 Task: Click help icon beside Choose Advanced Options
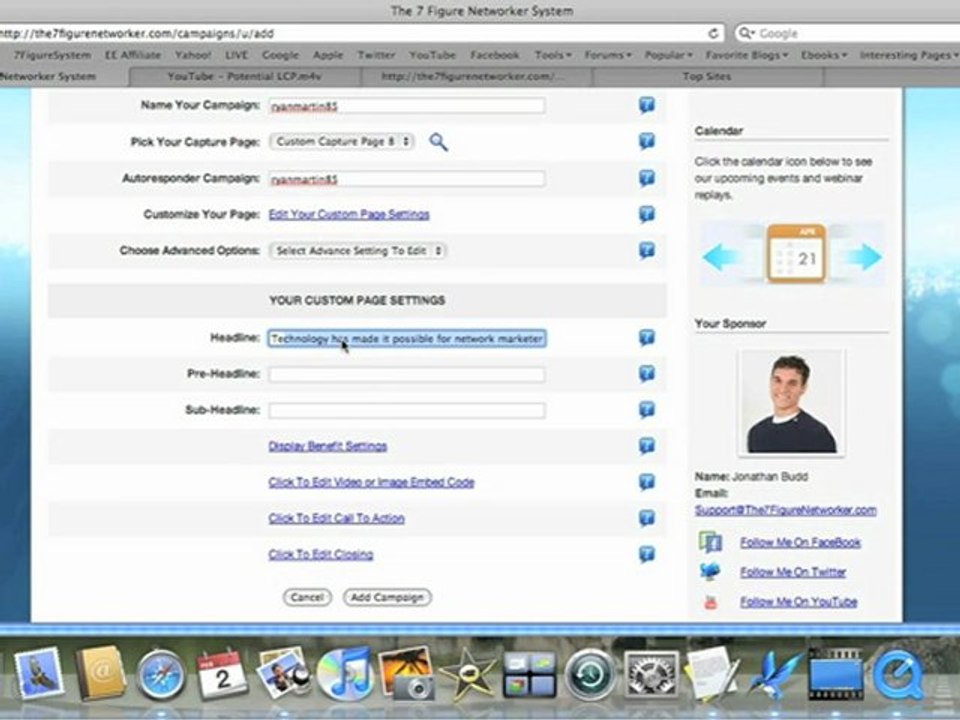647,250
